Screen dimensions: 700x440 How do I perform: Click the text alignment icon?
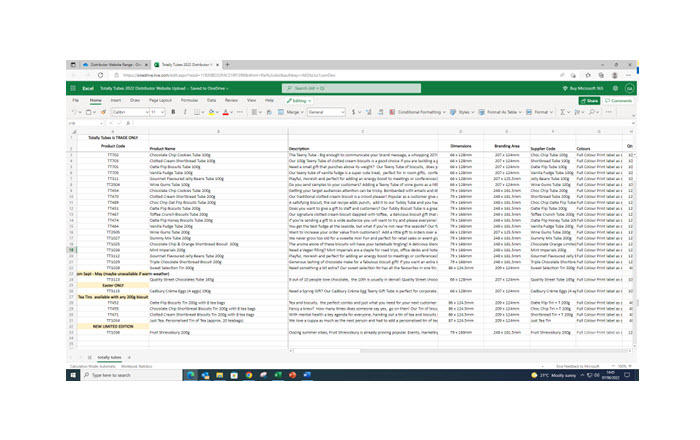[254, 112]
